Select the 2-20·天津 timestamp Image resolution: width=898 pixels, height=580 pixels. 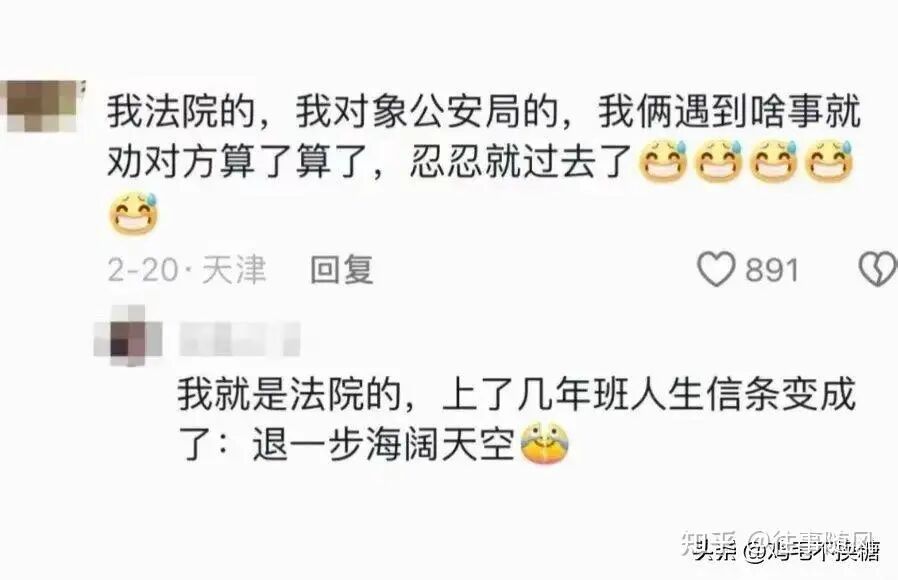point(187,269)
